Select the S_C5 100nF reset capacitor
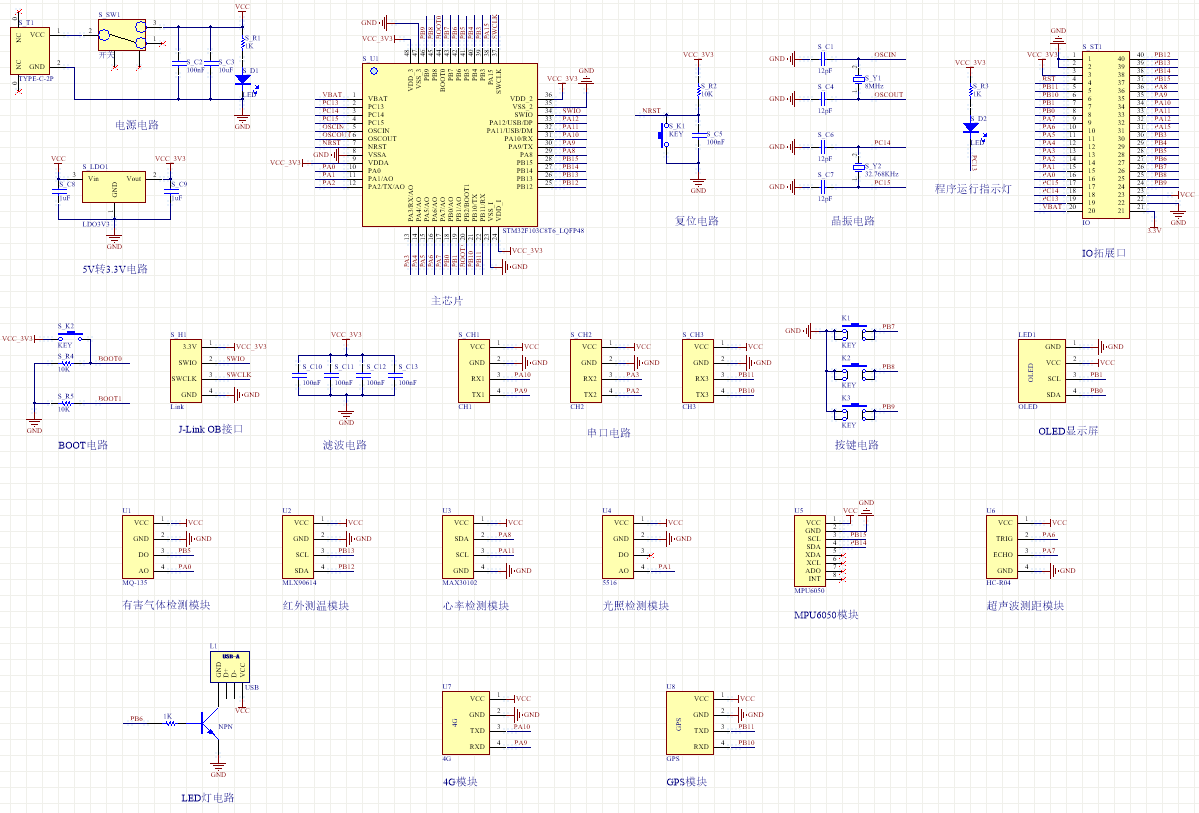1199x813 pixels. tap(698, 135)
